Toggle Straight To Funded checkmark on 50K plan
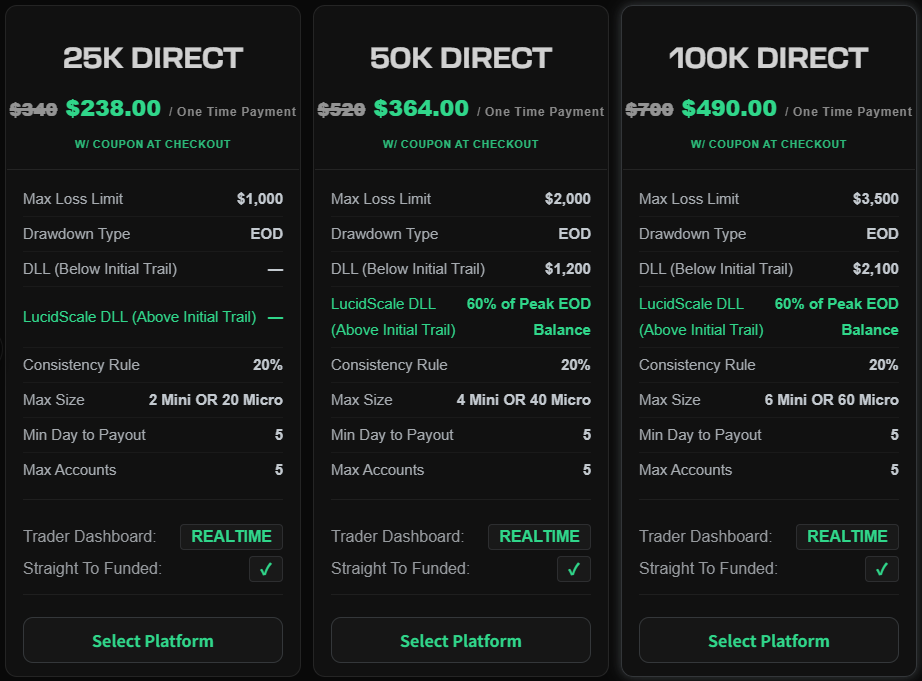922x681 pixels. click(x=574, y=569)
